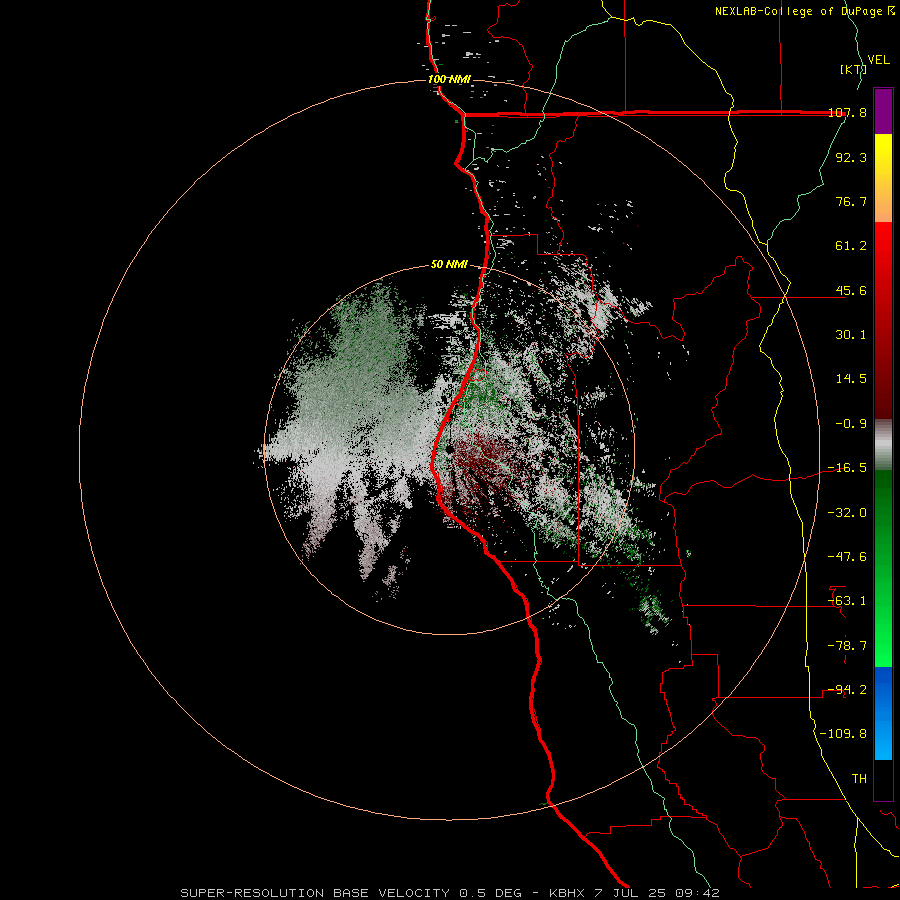Select the gray near-zero segment of the color bar
Screen dimensions: 900x900
pyautogui.click(x=883, y=445)
